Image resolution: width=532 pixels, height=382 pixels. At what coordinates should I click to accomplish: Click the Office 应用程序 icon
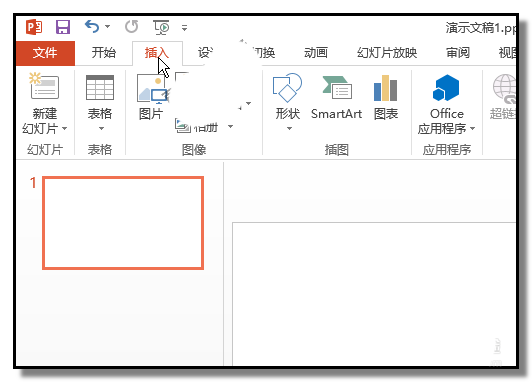(x=446, y=88)
